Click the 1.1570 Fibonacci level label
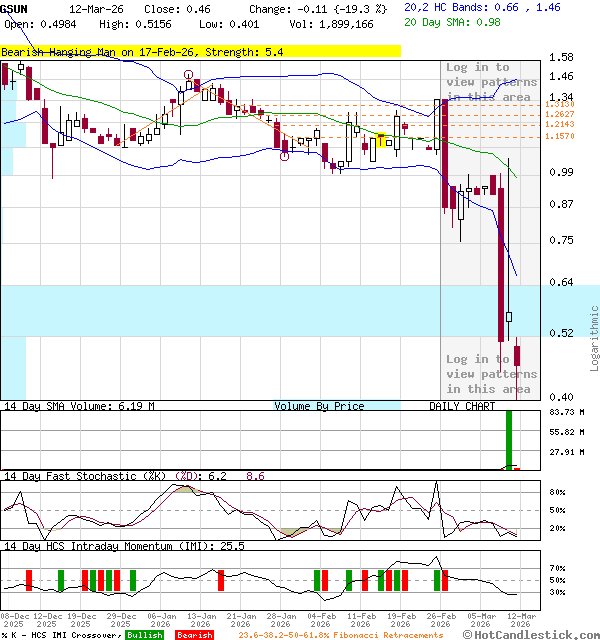 click(x=559, y=136)
